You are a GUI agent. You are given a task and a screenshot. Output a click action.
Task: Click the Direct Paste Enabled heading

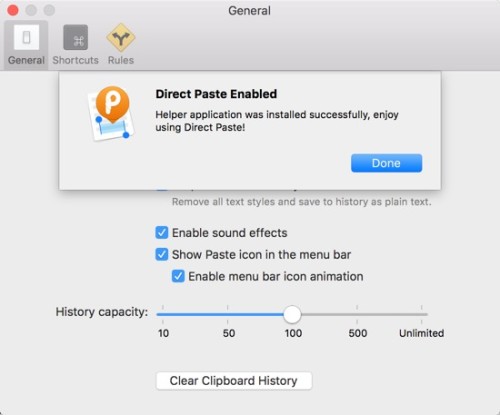pos(216,94)
